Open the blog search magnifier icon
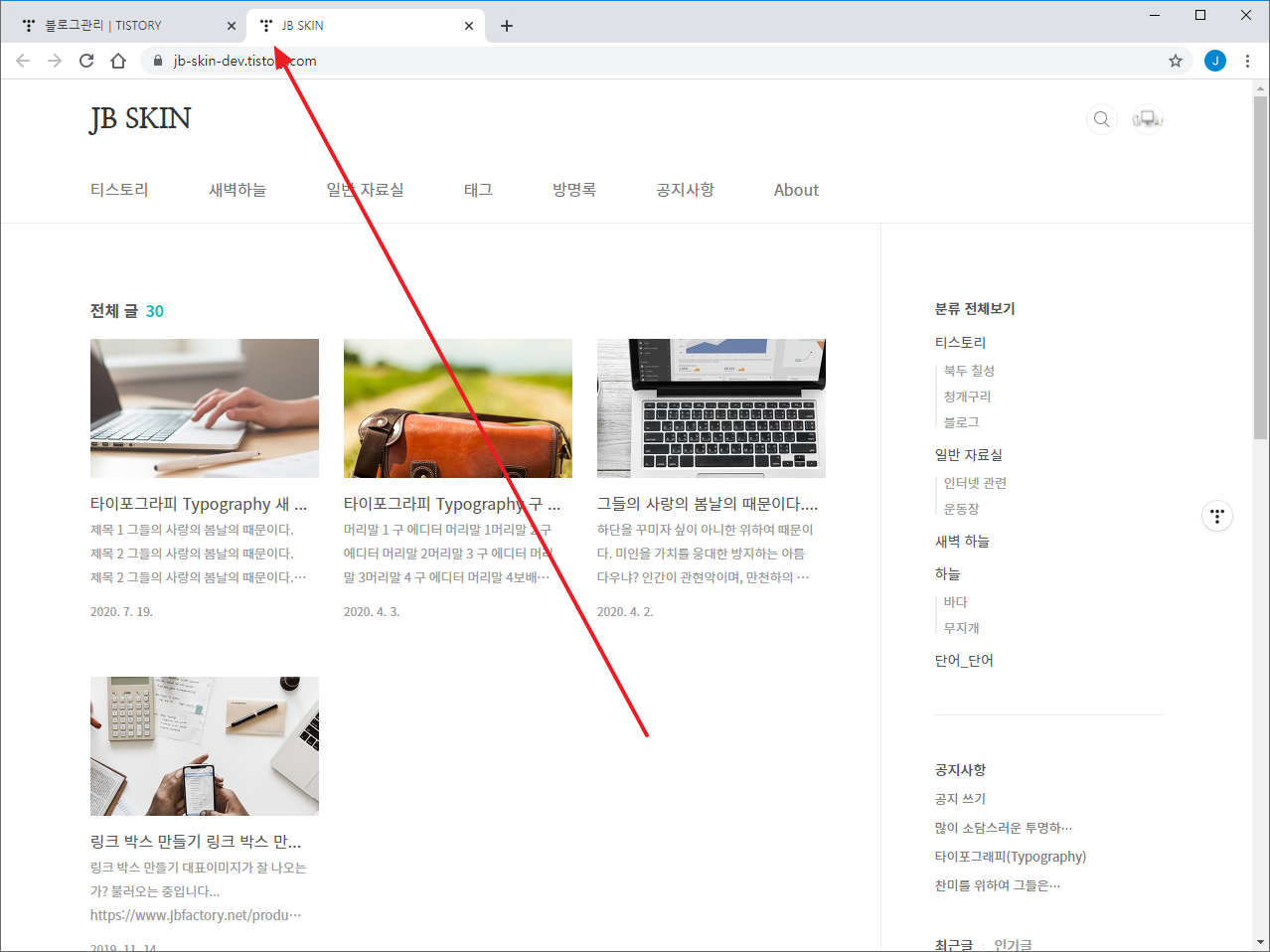Screen dimensions: 1270x952 (x=1102, y=119)
